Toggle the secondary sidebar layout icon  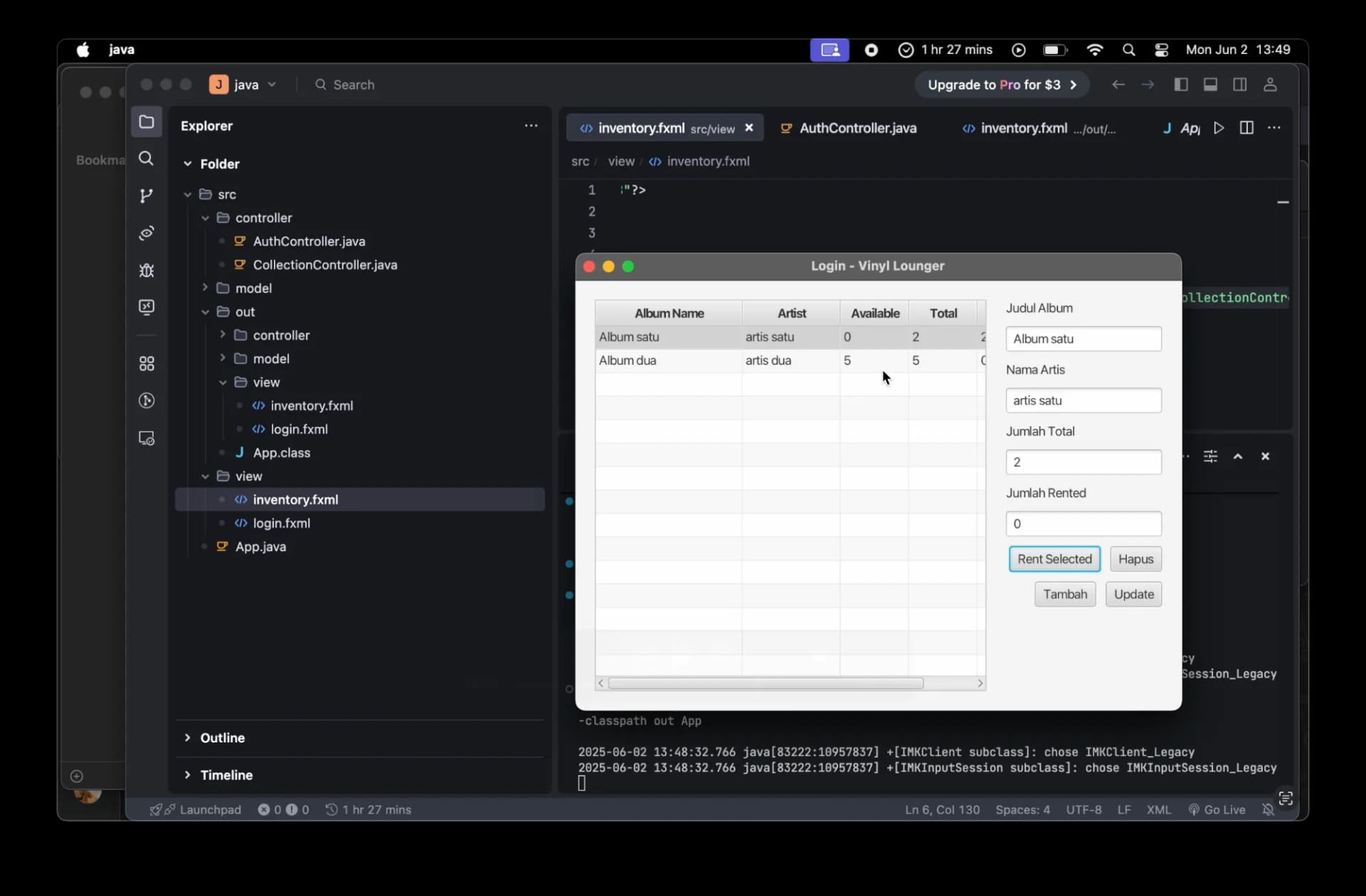pos(1239,85)
